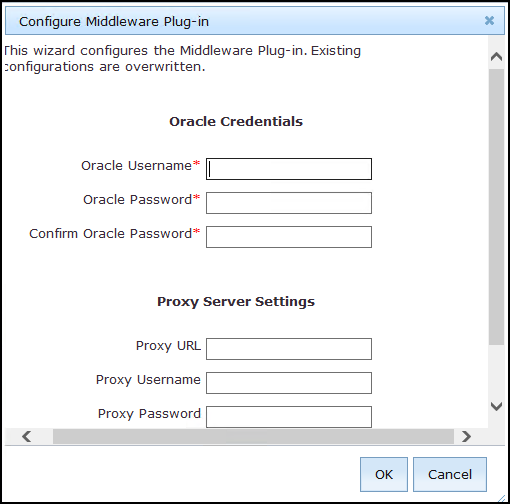Click the vertical scrollbar down arrow
510x504 pixels.
[x=496, y=406]
